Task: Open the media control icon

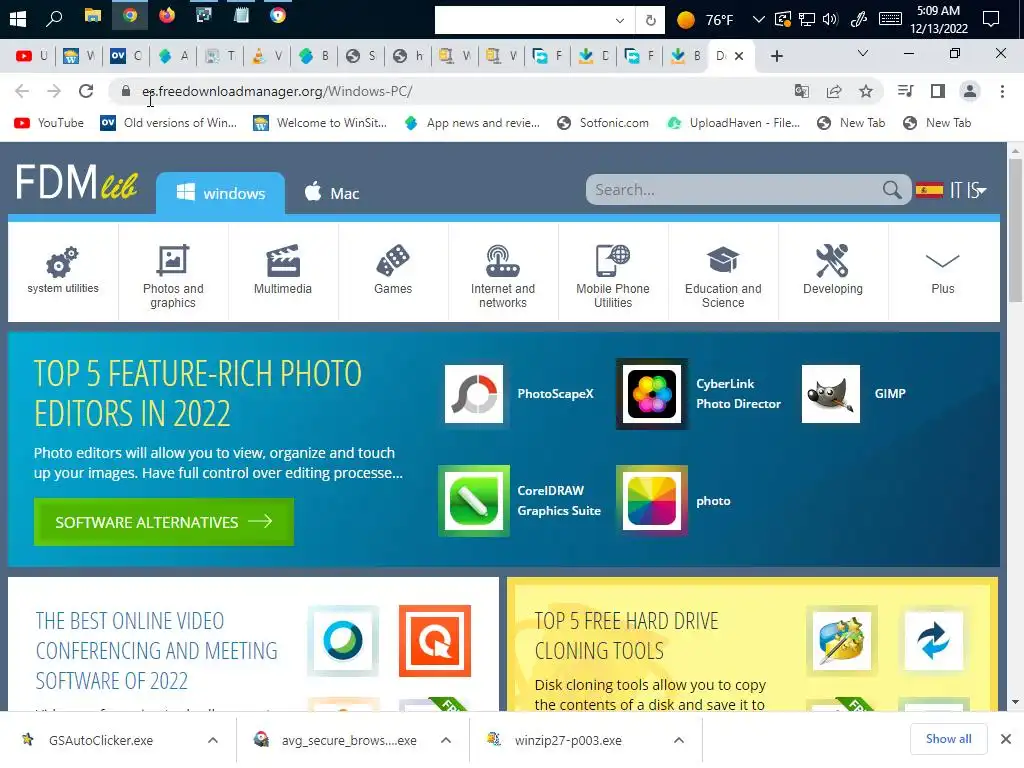Action: pyautogui.click(x=905, y=91)
